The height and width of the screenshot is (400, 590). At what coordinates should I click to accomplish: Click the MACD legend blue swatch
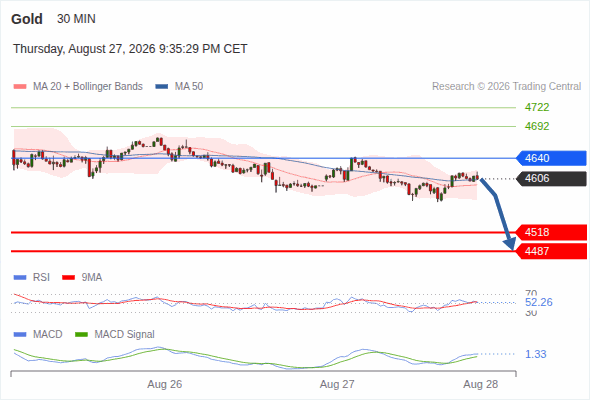(20, 335)
